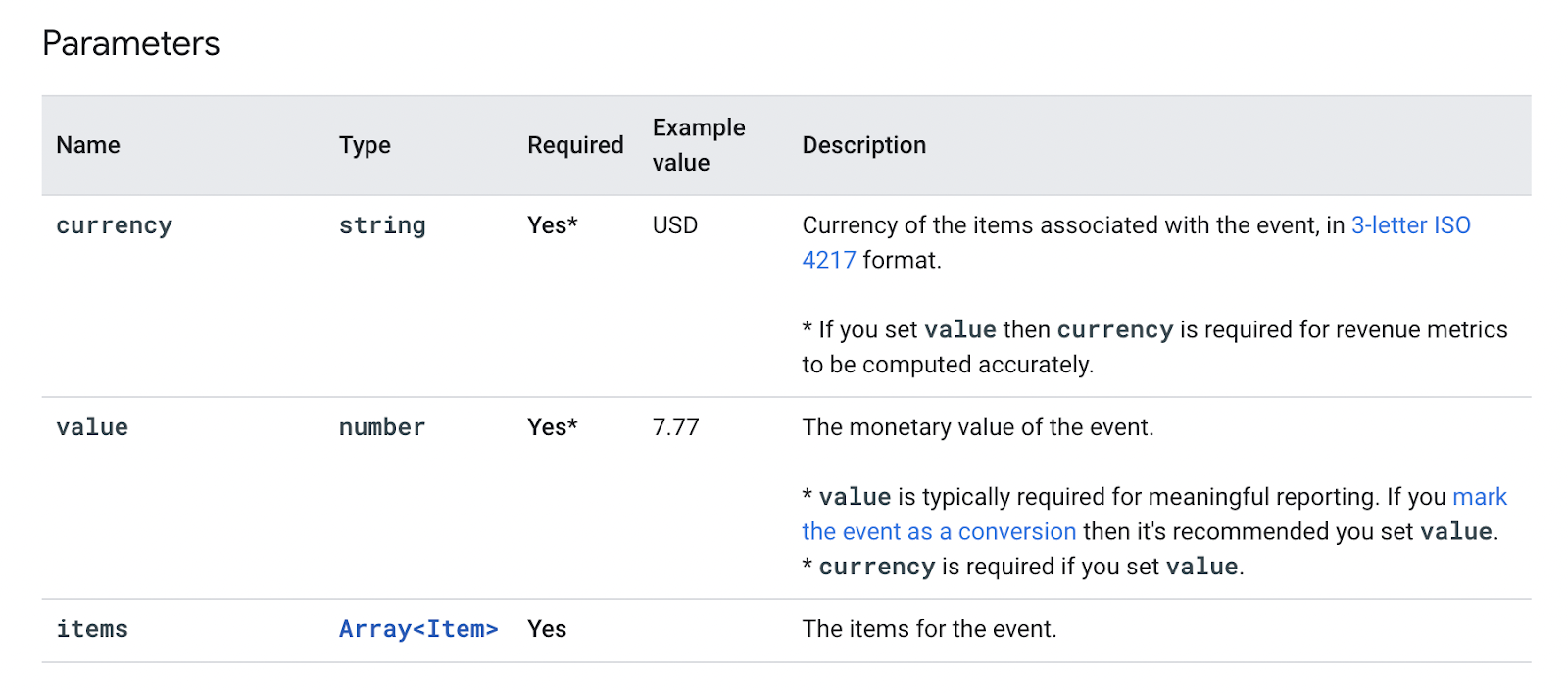Click the Parameters section heading
The width and height of the screenshot is (1568, 693).
click(131, 44)
